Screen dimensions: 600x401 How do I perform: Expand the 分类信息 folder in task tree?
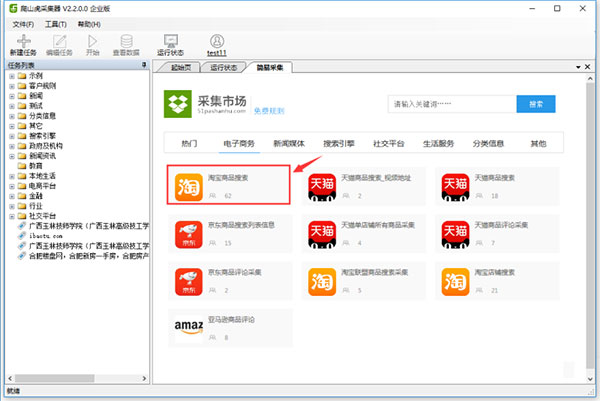[12, 116]
